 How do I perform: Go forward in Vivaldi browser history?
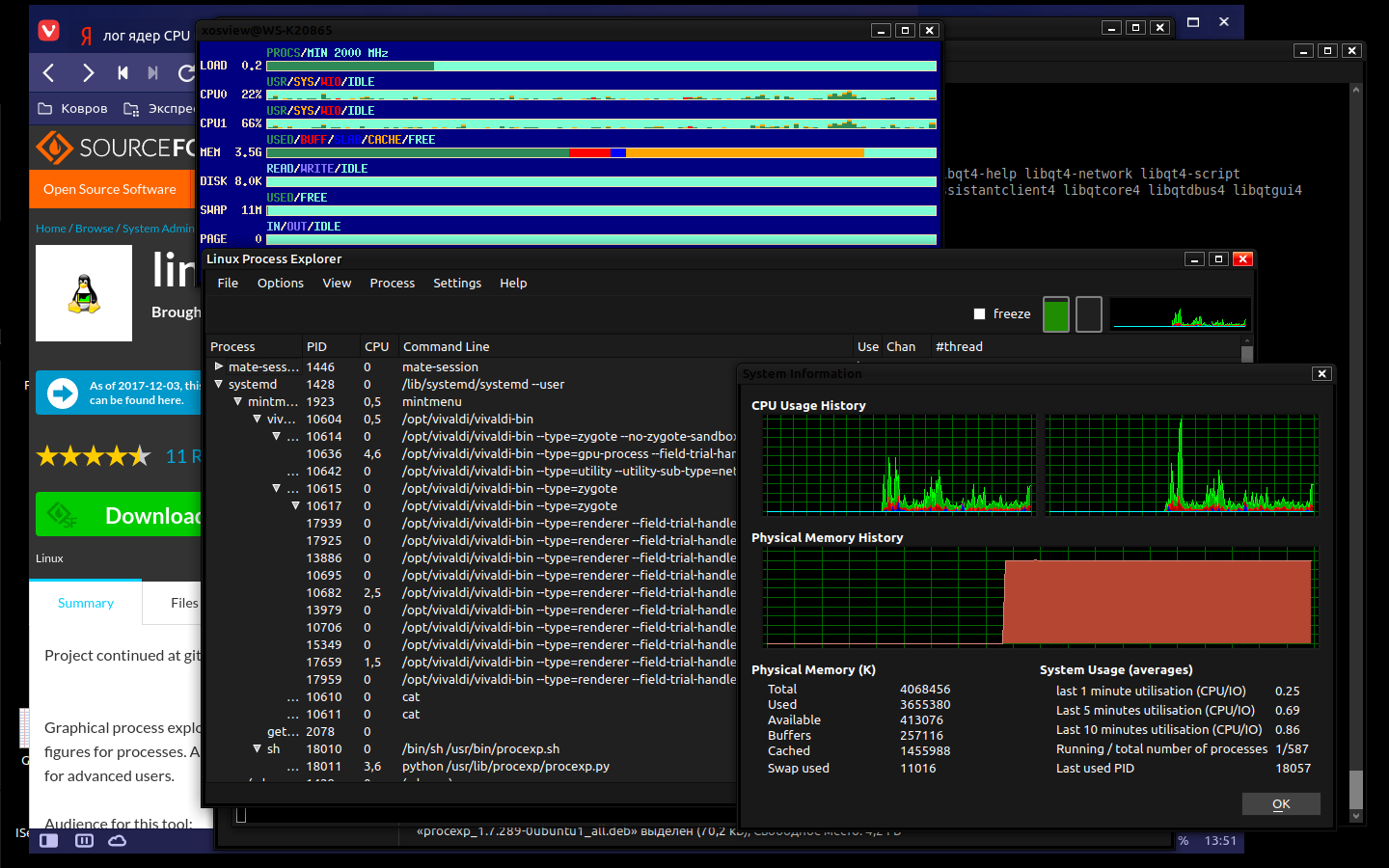[88, 72]
